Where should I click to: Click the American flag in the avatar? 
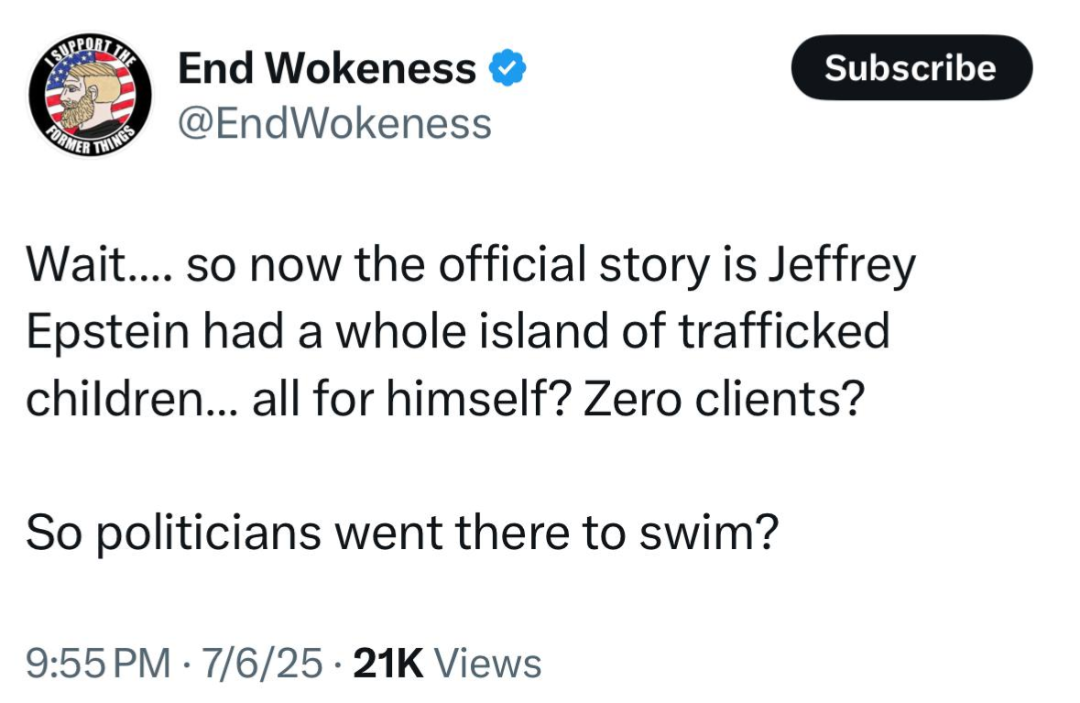click(x=112, y=92)
